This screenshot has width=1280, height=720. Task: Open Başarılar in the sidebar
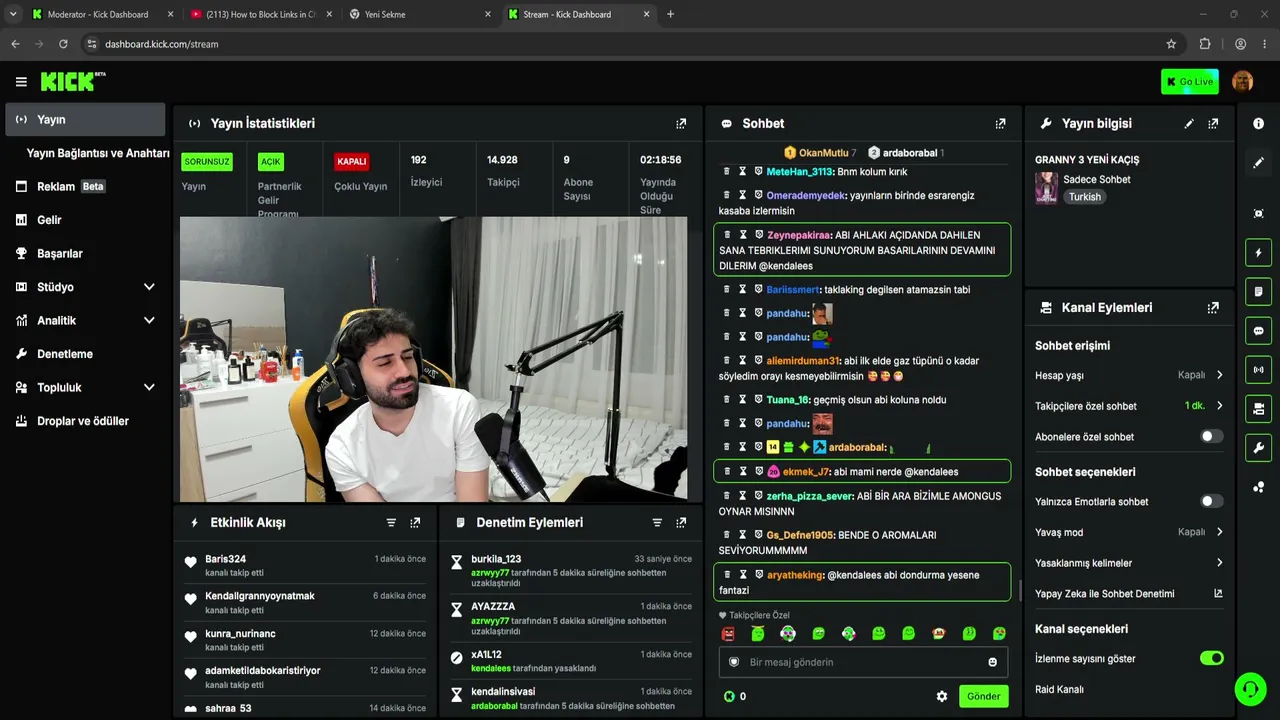pos(85,254)
